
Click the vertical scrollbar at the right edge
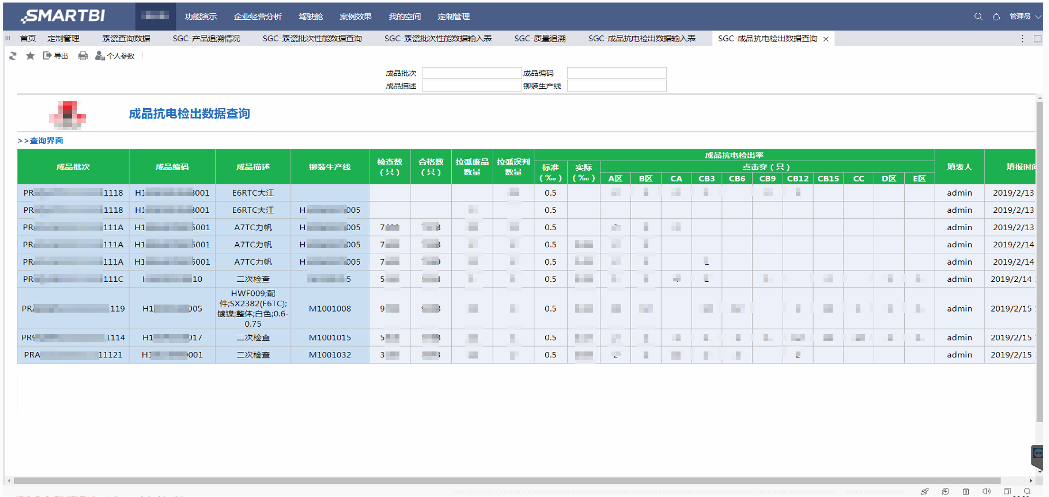tap(1039, 261)
